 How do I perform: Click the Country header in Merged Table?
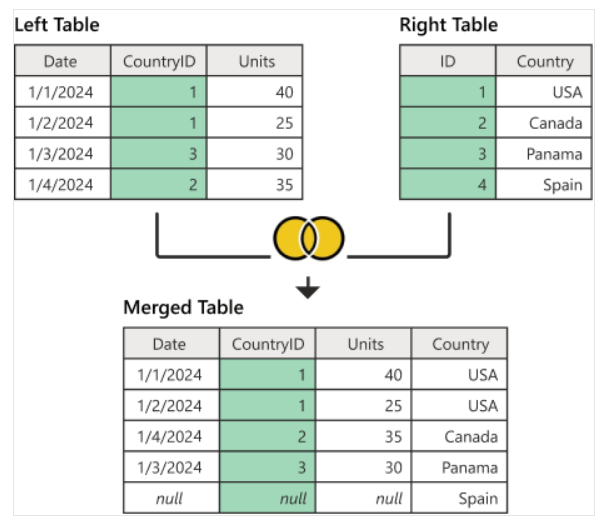pyautogui.click(x=459, y=344)
